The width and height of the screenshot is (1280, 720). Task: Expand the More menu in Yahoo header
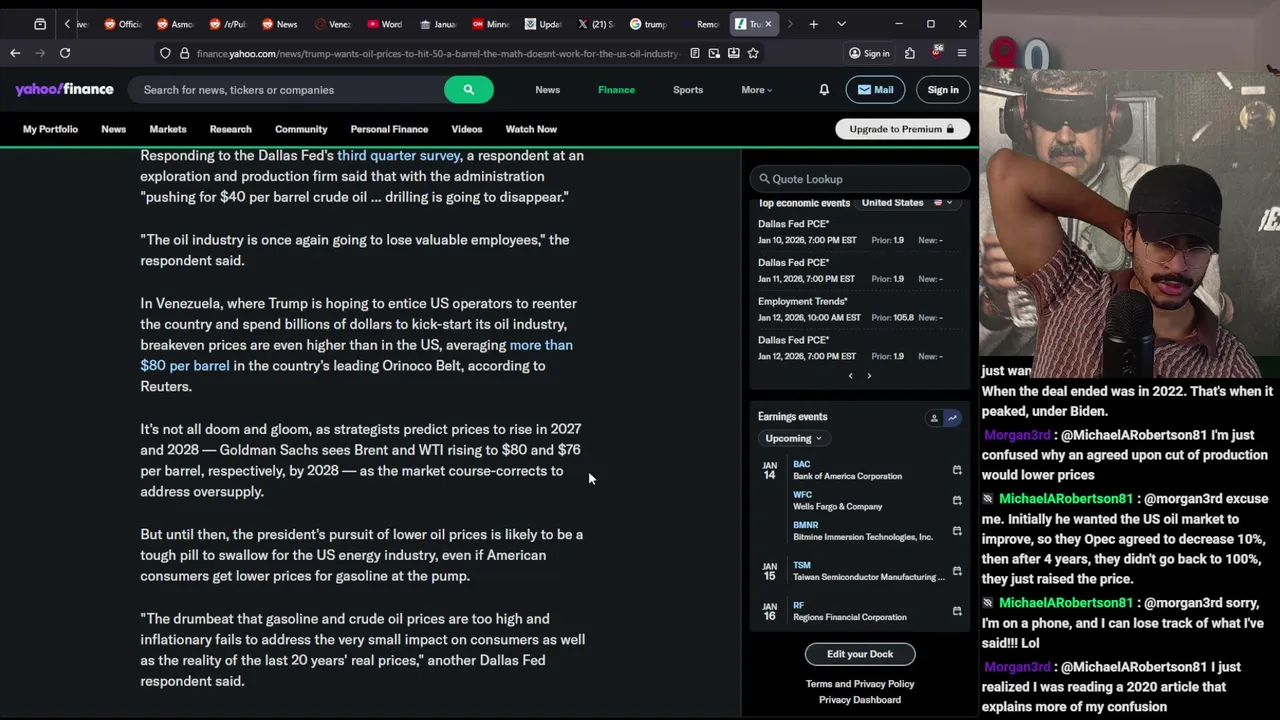click(756, 90)
